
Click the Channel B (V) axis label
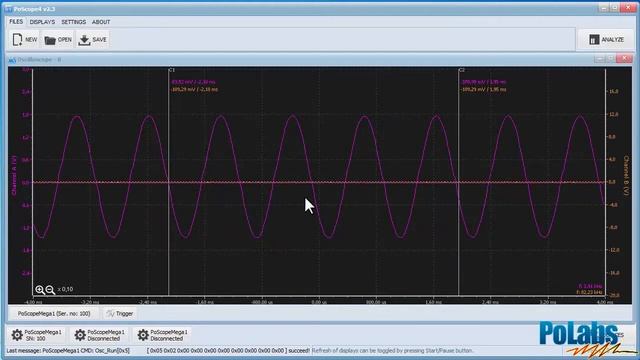pyautogui.click(x=627, y=176)
